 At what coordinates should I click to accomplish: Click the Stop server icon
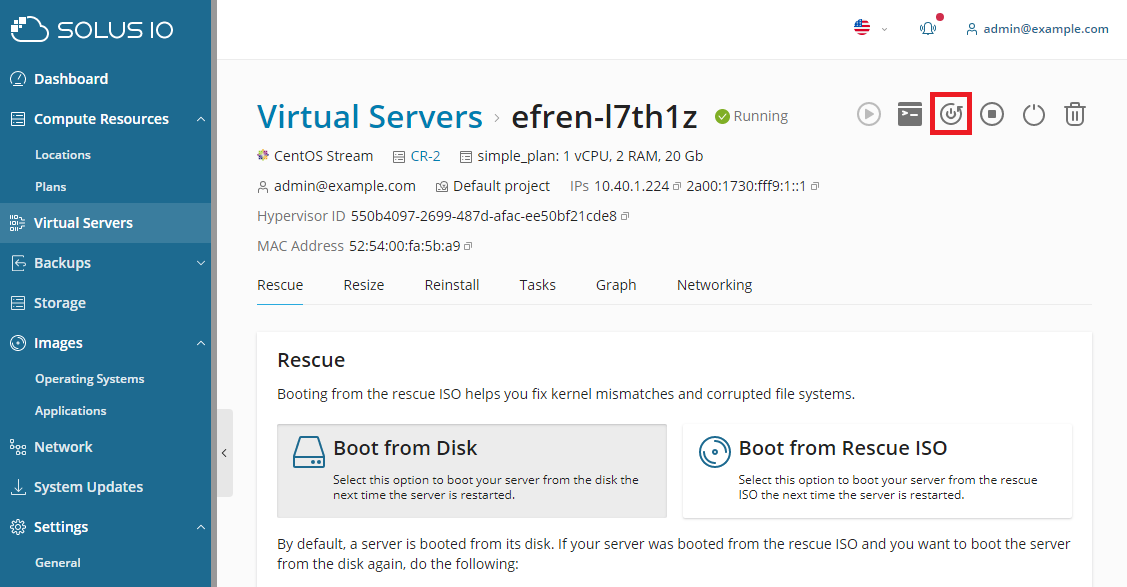[x=992, y=114]
